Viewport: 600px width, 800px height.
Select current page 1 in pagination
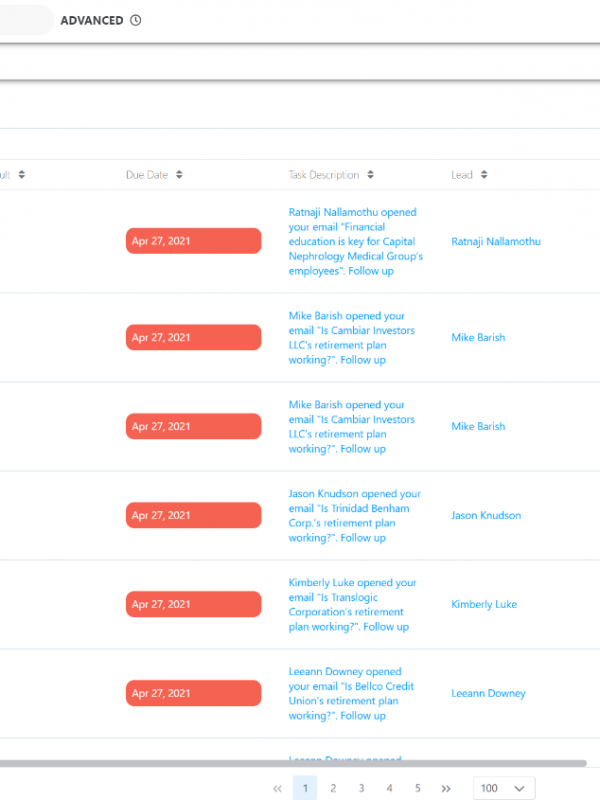pos(305,788)
